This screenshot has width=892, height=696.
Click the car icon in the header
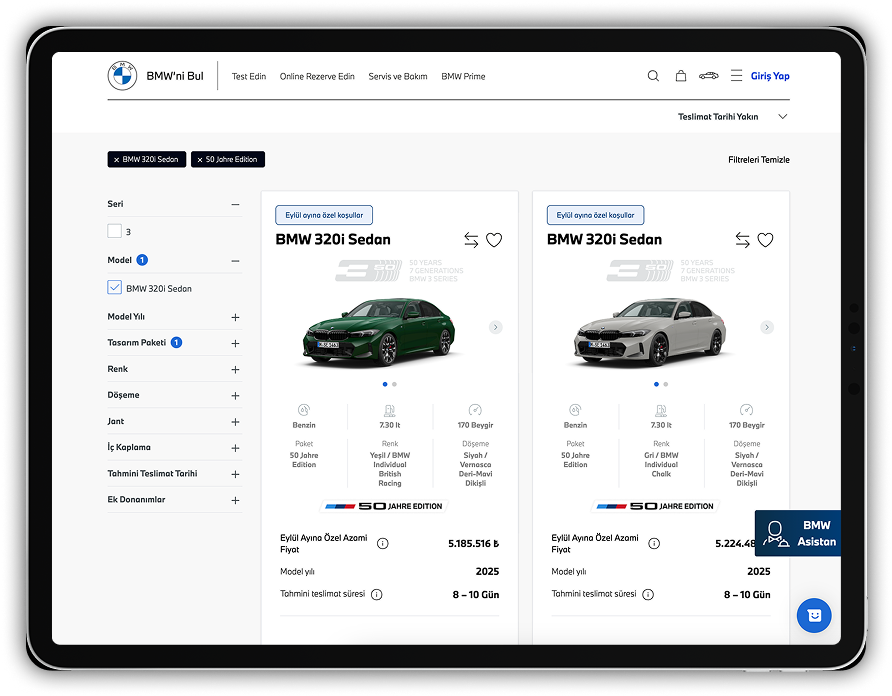[x=710, y=76]
